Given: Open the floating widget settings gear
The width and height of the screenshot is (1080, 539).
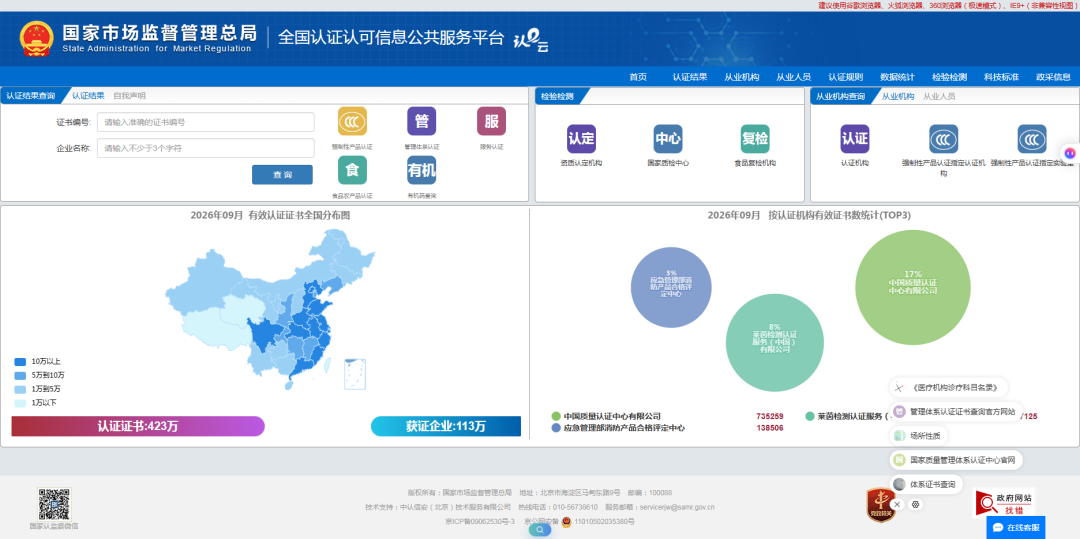Looking at the screenshot, I should pyautogui.click(x=915, y=505).
